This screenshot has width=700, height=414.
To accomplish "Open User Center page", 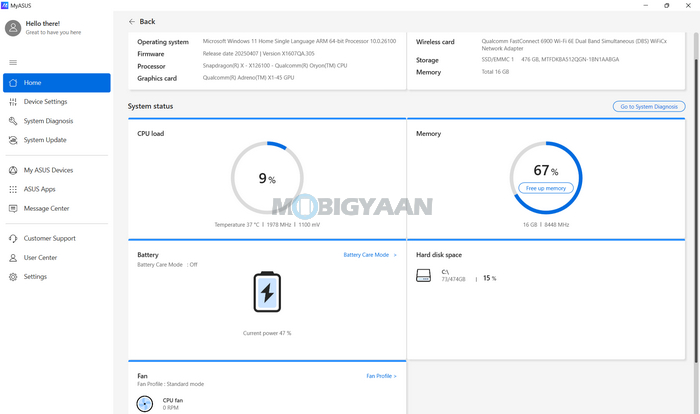I will pyautogui.click(x=57, y=258).
